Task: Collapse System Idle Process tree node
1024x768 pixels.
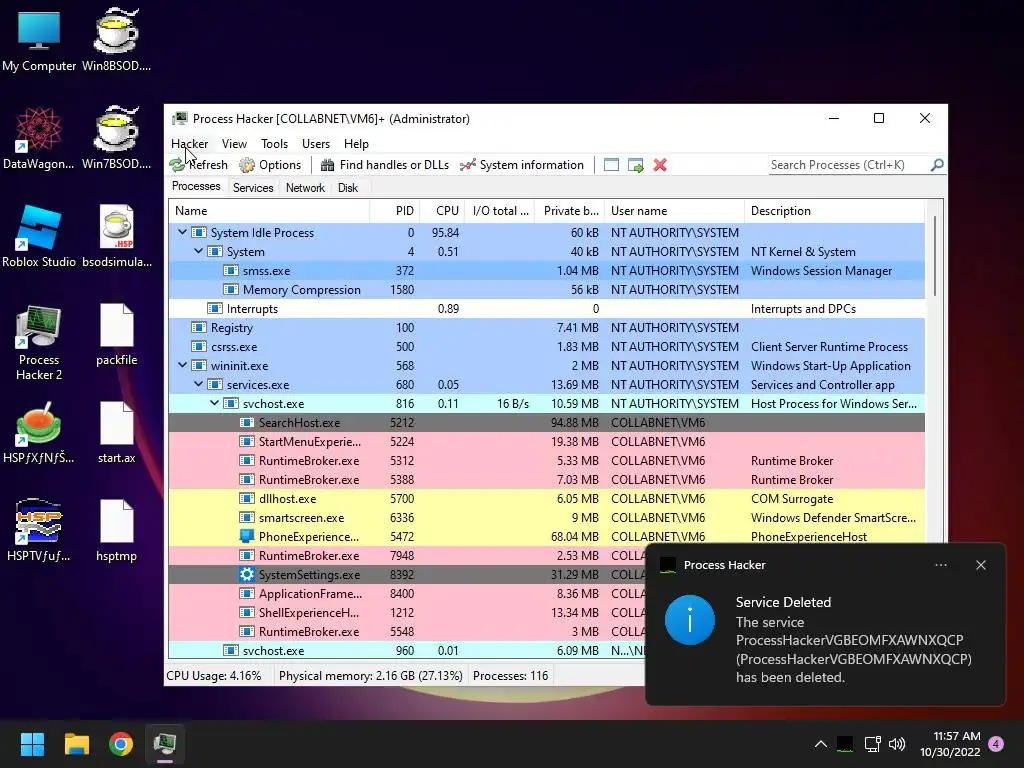Action: 182,232
